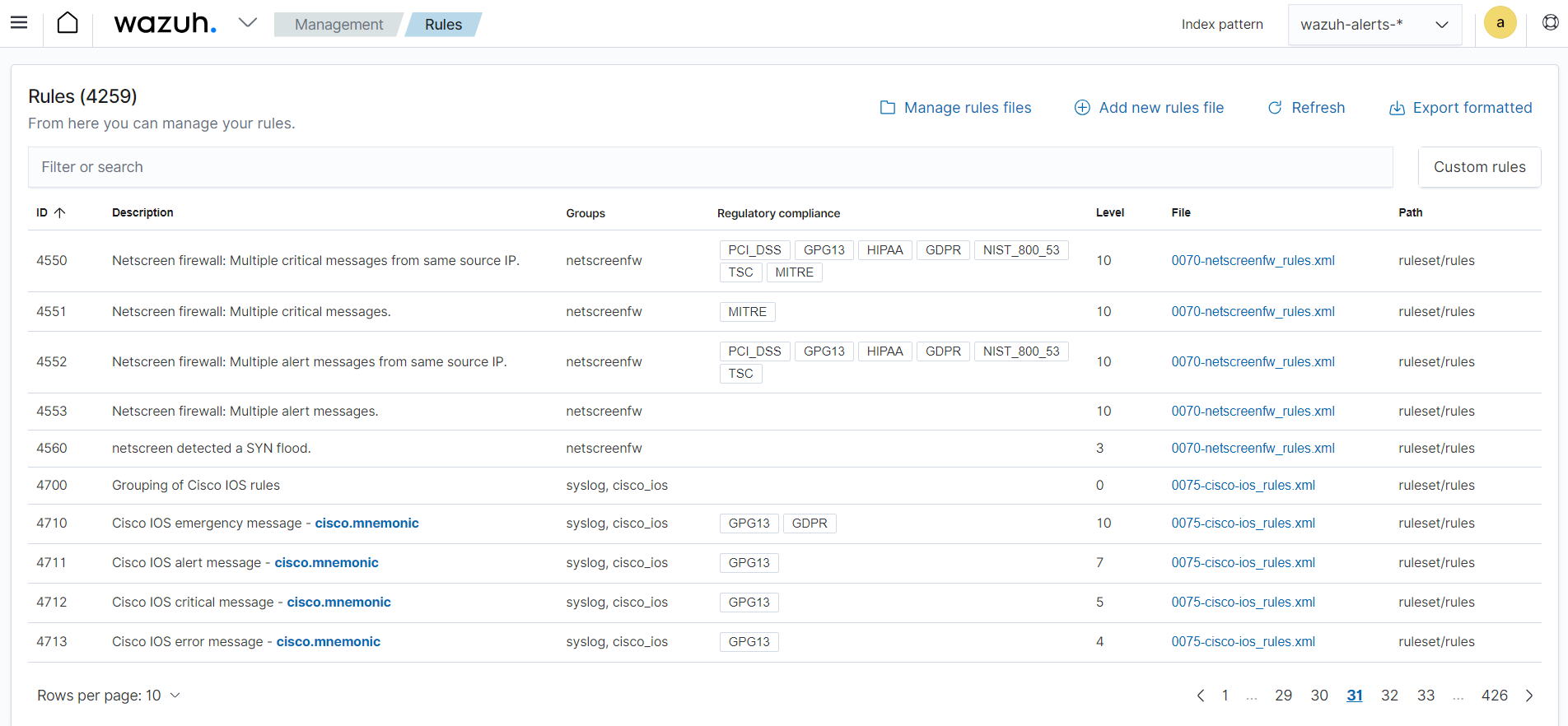The width and height of the screenshot is (1568, 726).
Task: Click NIST_800_53 badge in rule 4552
Action: (1021, 351)
